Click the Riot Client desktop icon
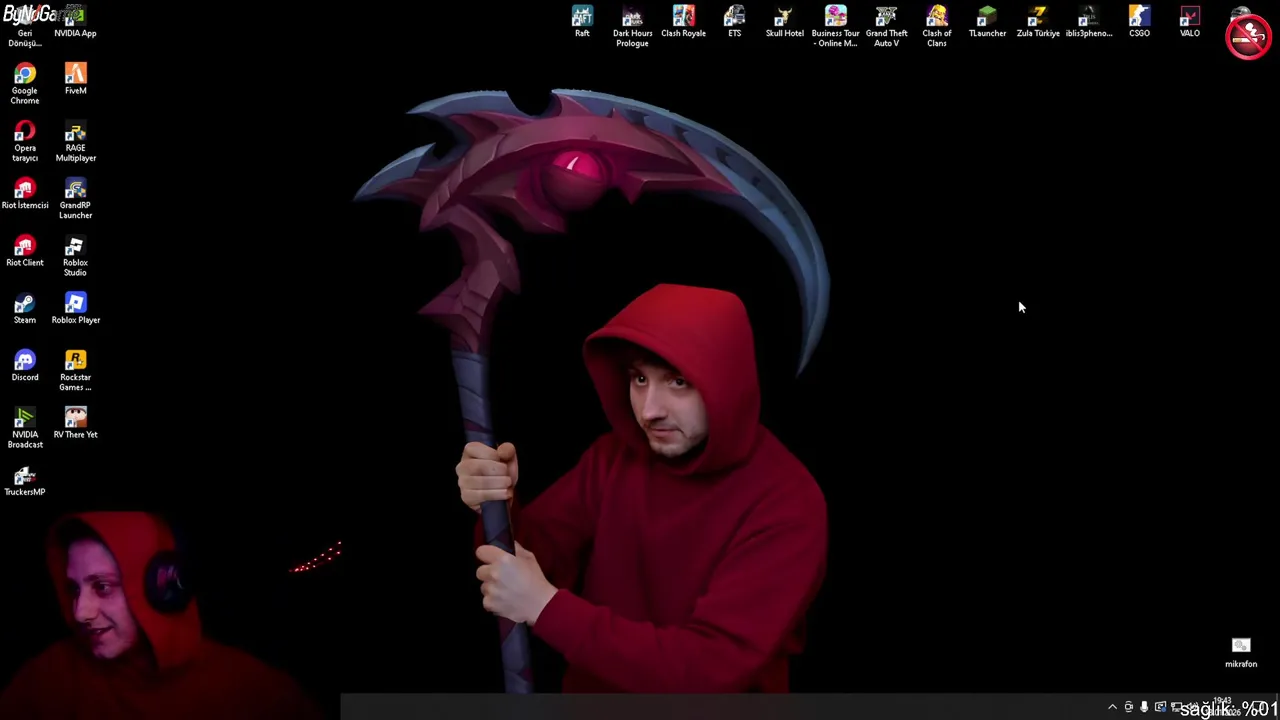The width and height of the screenshot is (1280, 720). 25,250
